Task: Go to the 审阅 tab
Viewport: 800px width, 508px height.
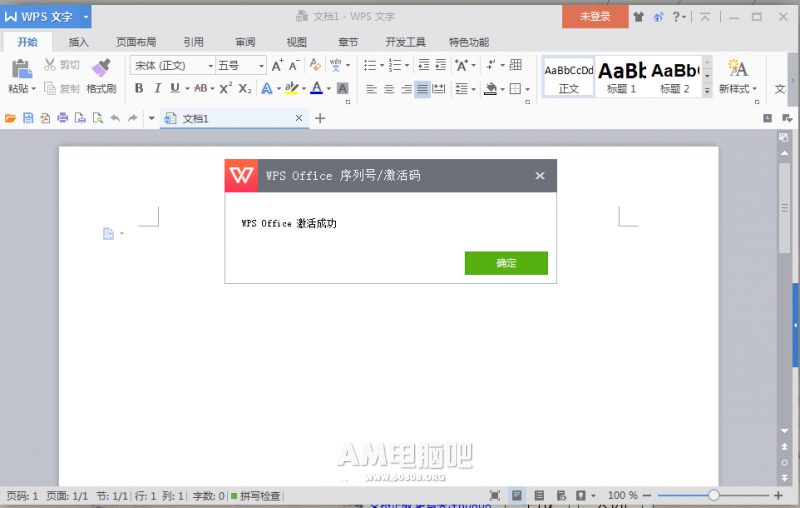Action: tap(245, 42)
